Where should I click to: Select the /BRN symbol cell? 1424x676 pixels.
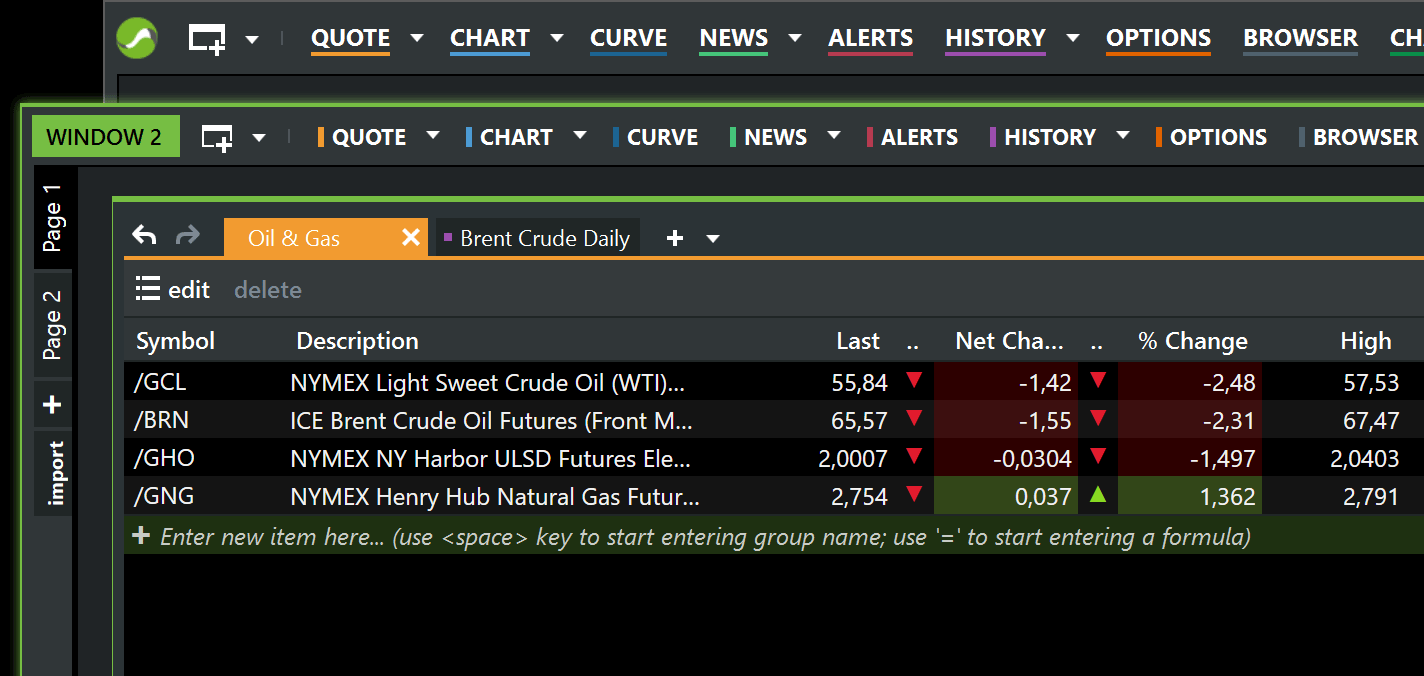(162, 420)
